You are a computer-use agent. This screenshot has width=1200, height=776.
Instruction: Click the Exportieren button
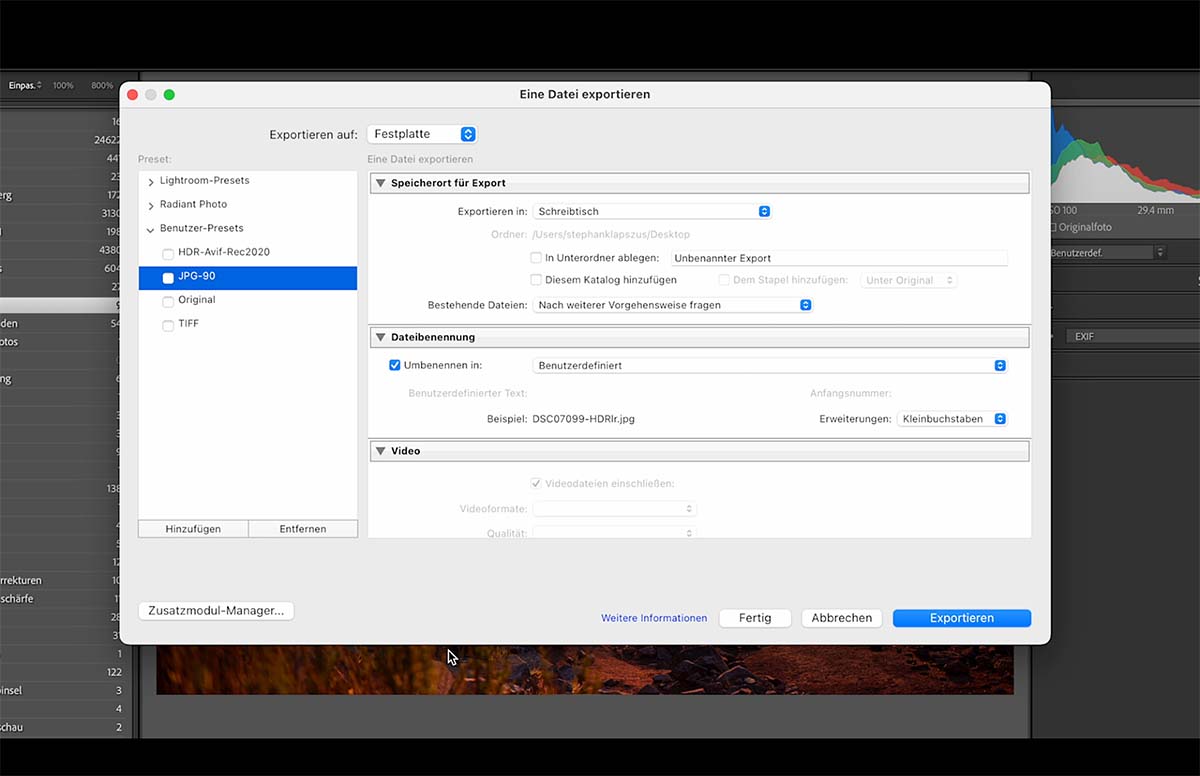click(961, 618)
